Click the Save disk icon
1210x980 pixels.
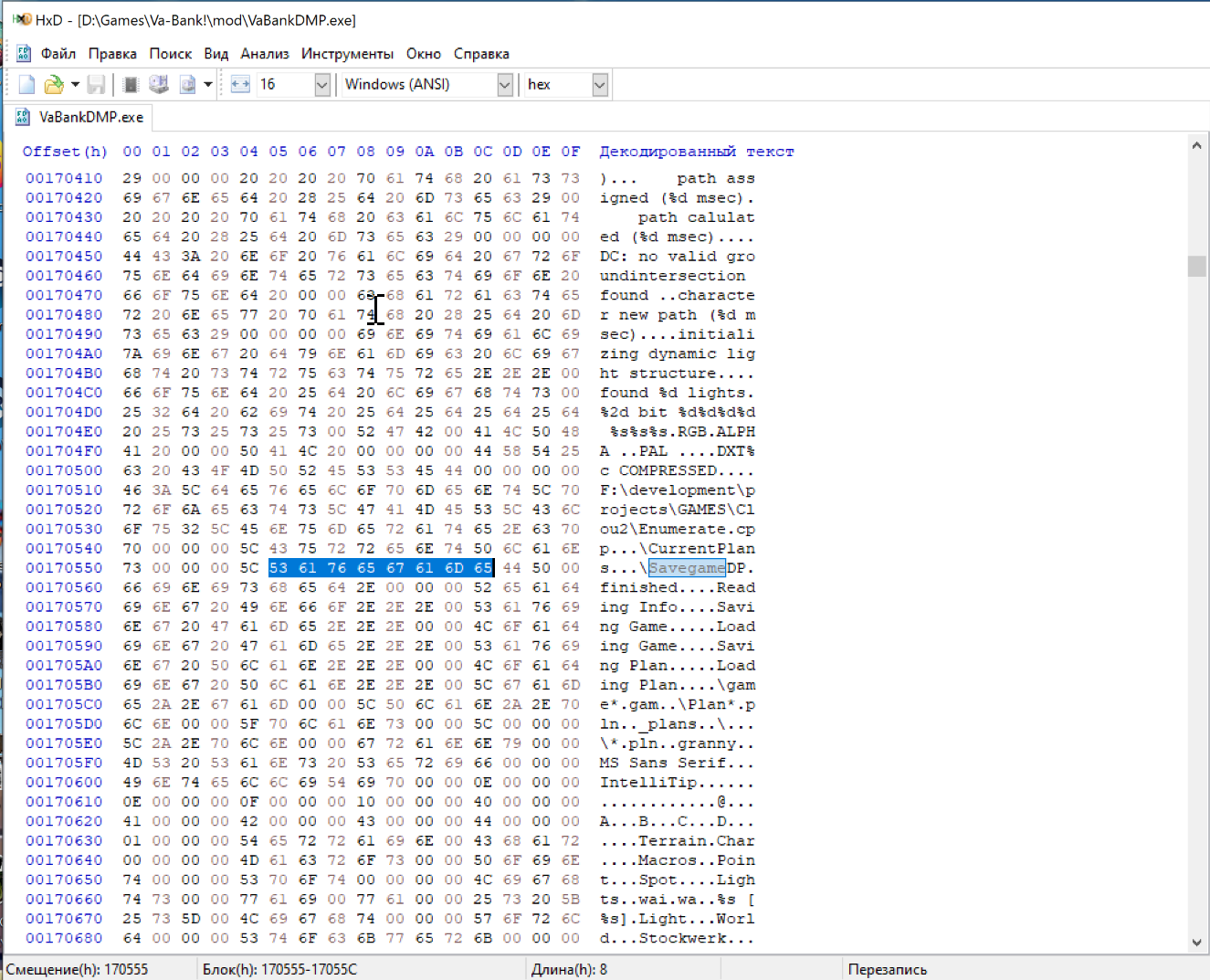pos(96,85)
